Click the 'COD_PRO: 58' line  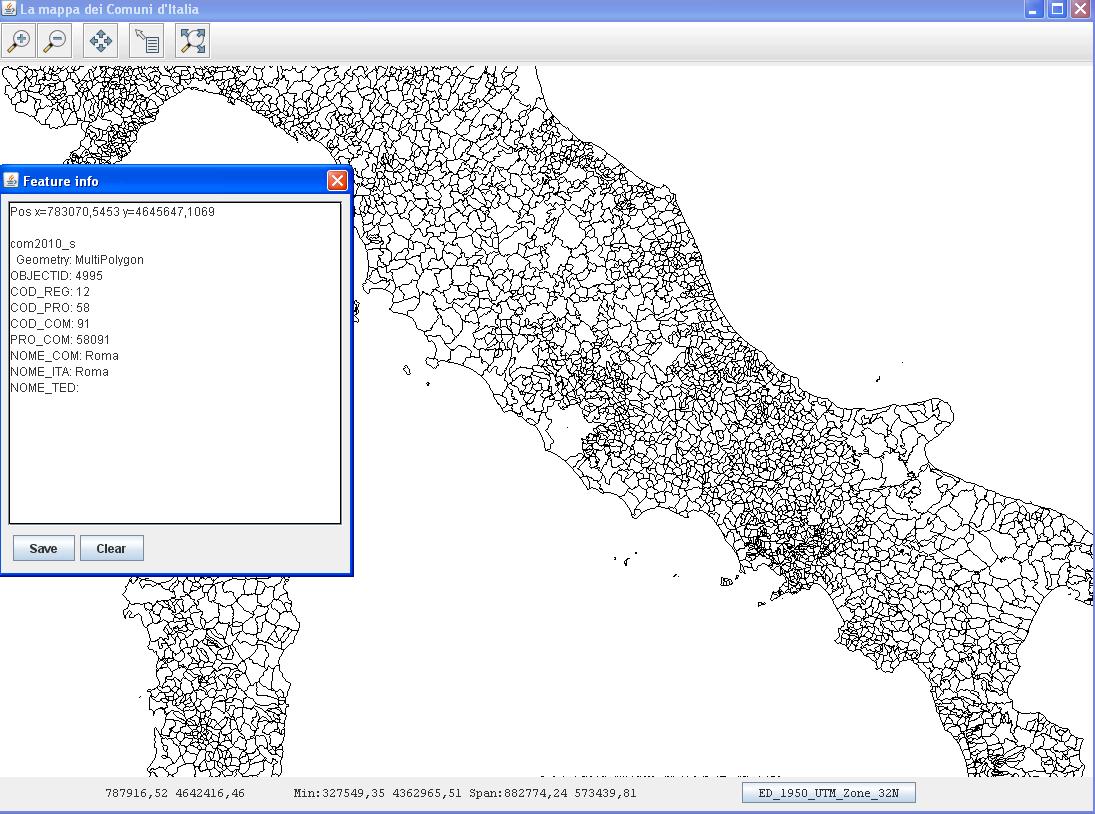tap(50, 308)
